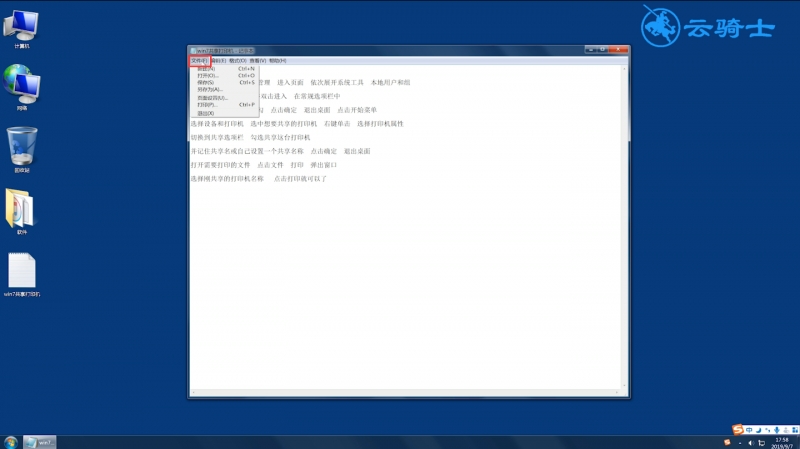
Task: Choose 退出(X) in the File menu
Action: click(x=224, y=113)
